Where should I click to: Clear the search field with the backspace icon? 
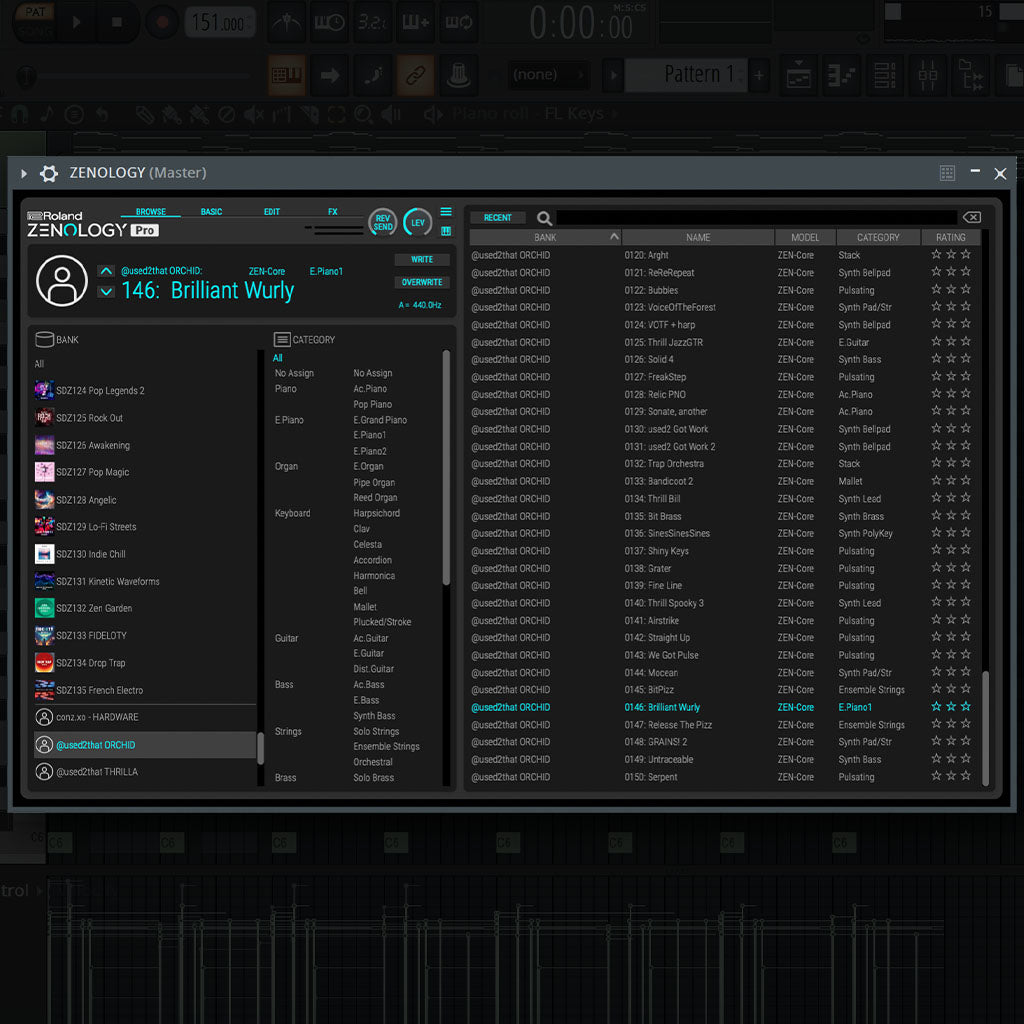point(971,217)
